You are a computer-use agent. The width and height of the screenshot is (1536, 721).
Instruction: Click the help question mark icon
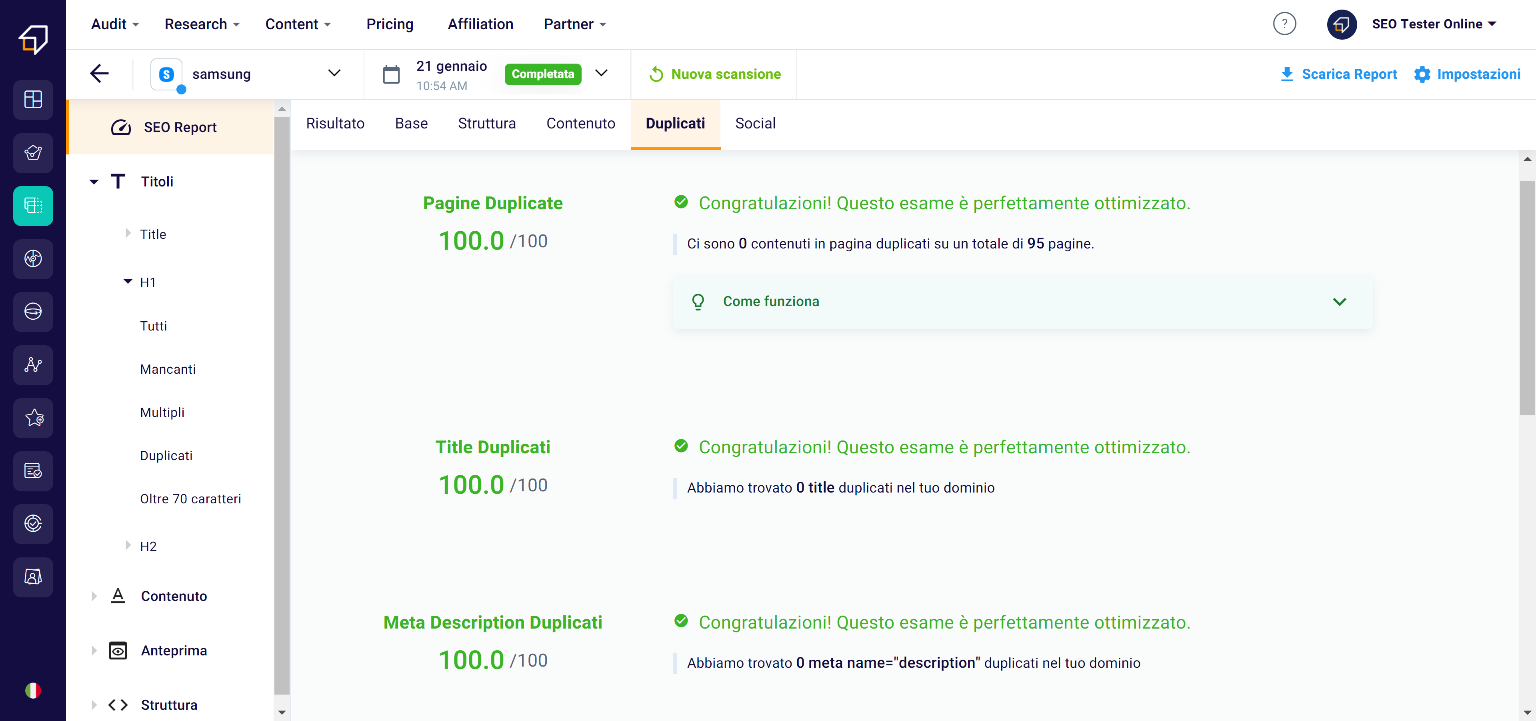[x=1284, y=24]
